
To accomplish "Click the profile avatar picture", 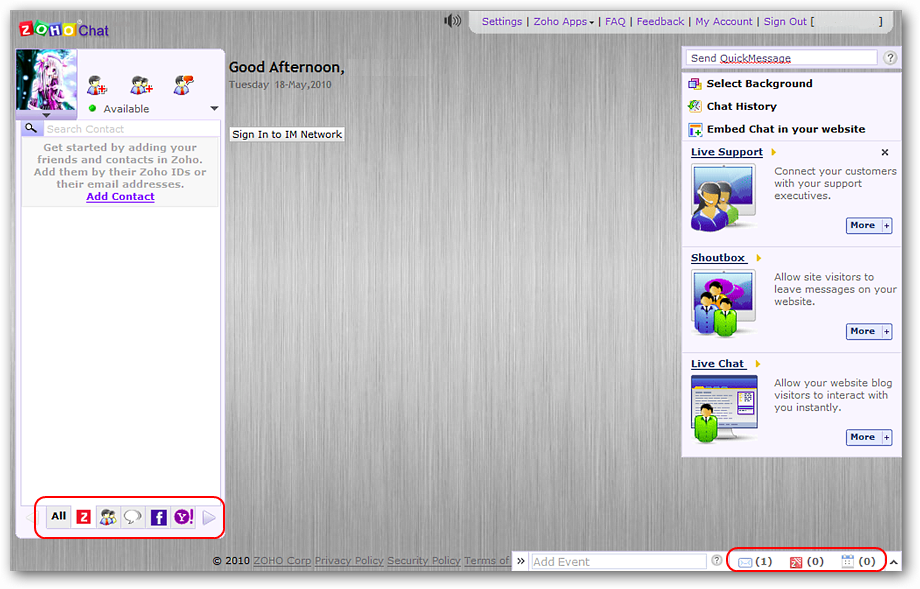I will pos(46,80).
